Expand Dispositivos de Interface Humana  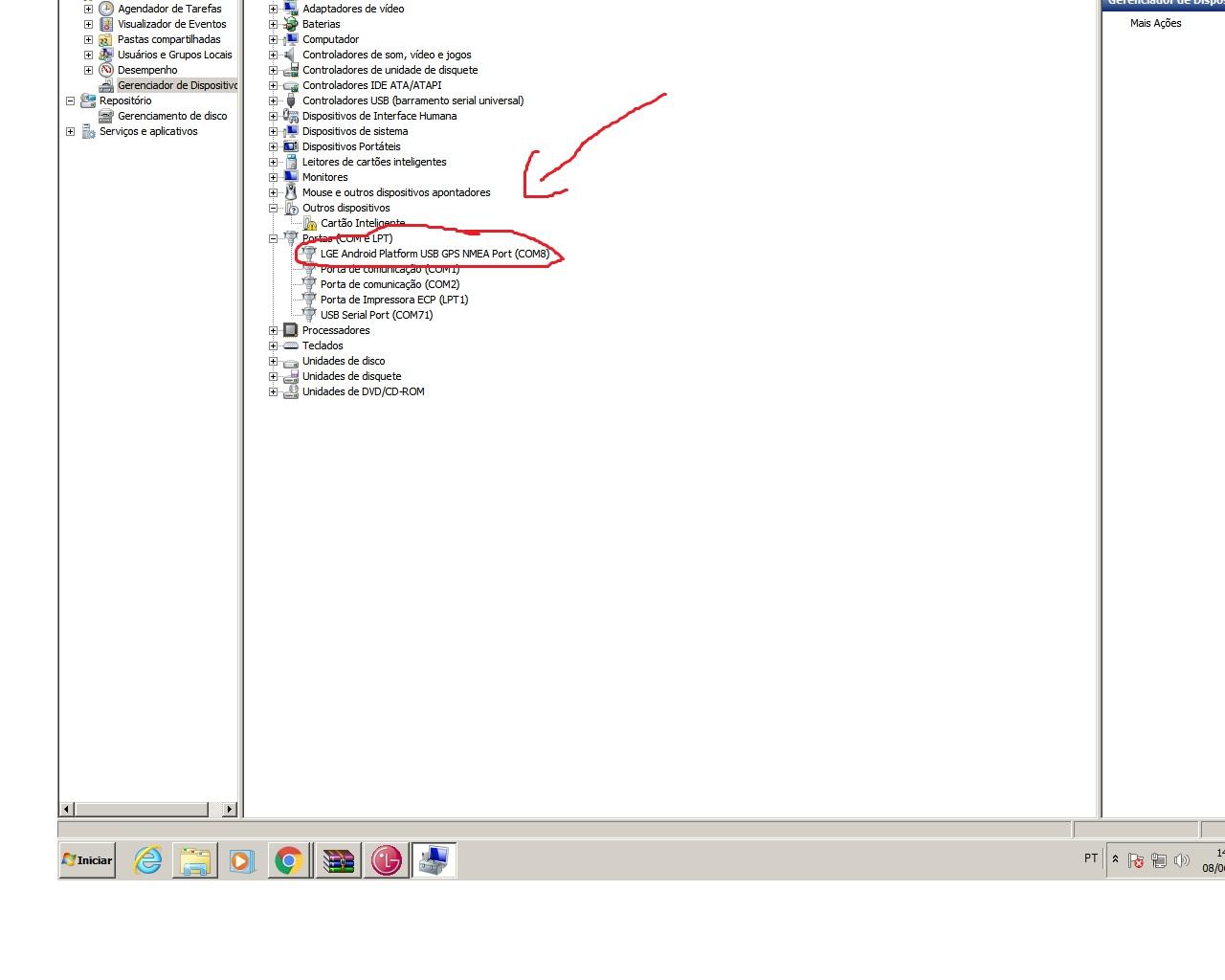point(273,116)
